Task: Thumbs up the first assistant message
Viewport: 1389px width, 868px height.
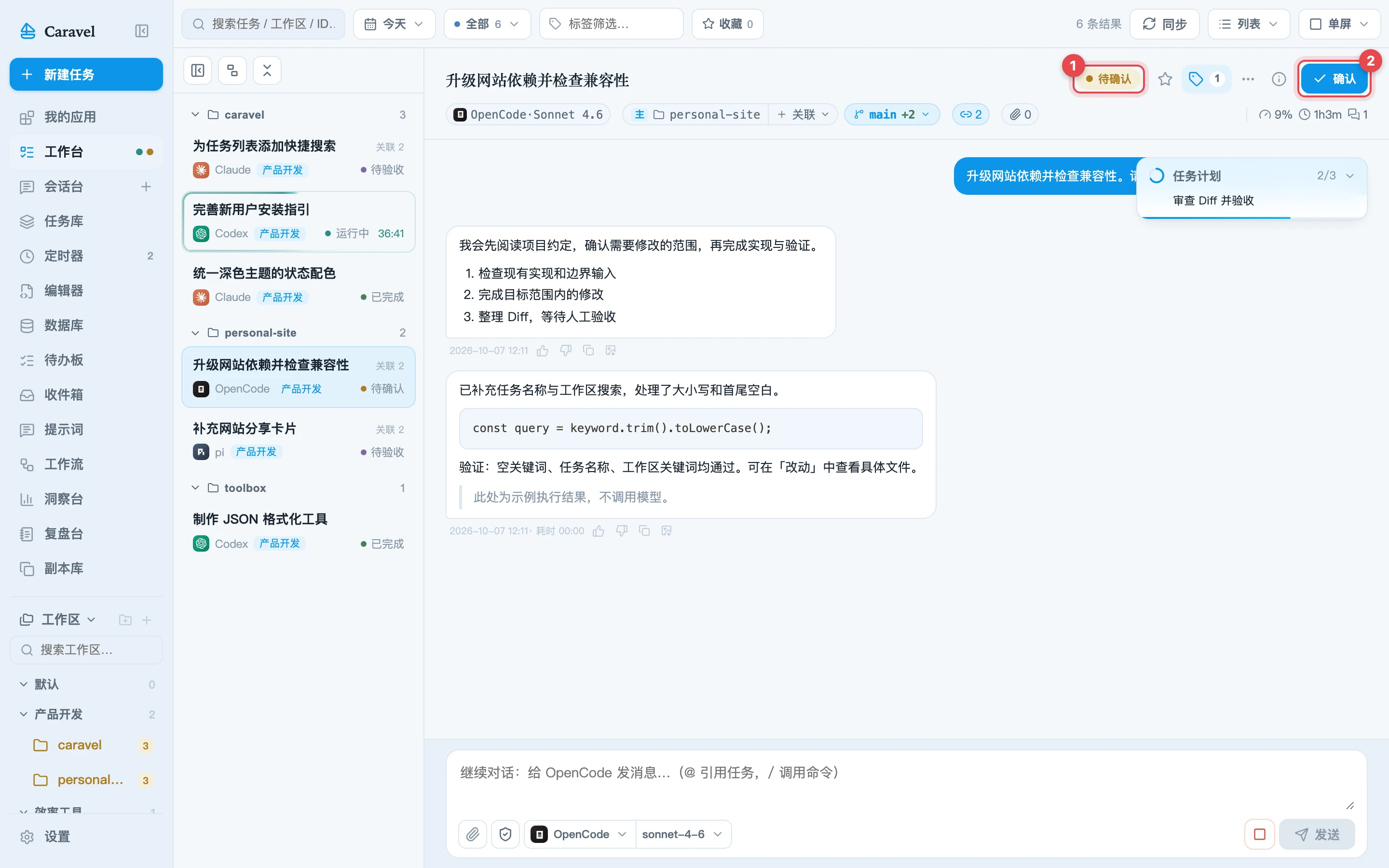Action: [x=543, y=350]
